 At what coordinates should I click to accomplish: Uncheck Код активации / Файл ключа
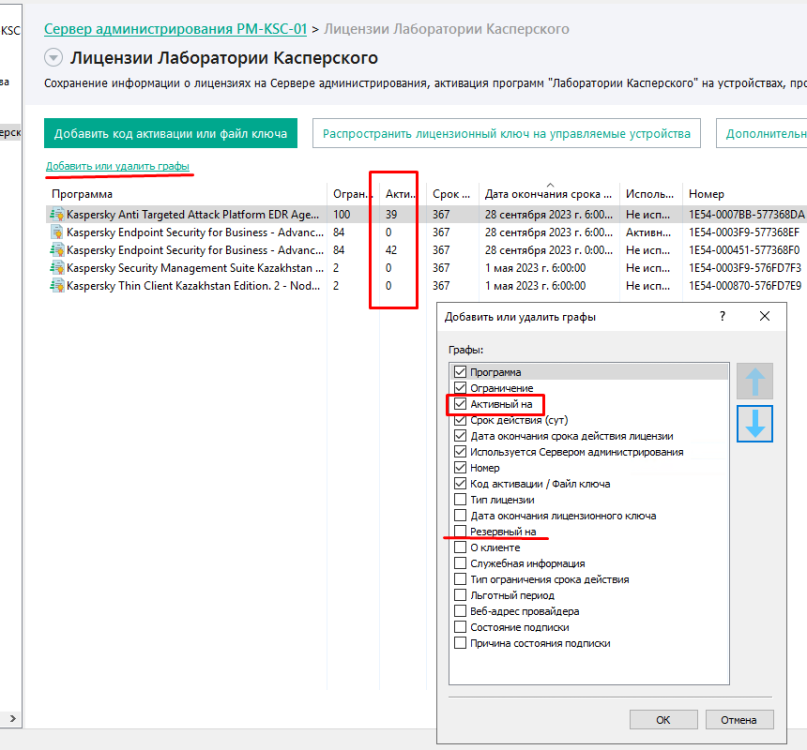(x=460, y=483)
